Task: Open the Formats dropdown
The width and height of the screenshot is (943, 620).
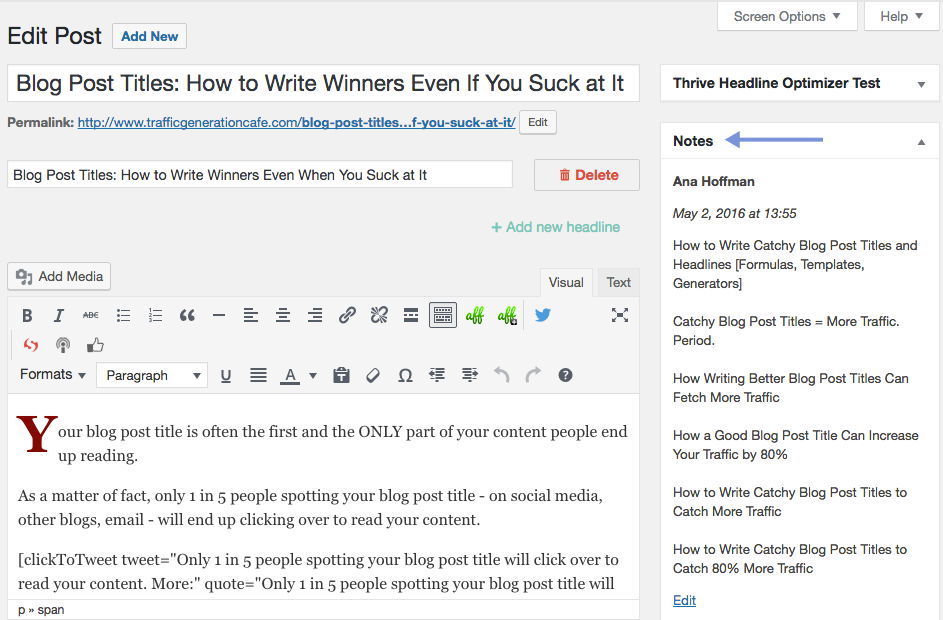Action: pyautogui.click(x=52, y=374)
